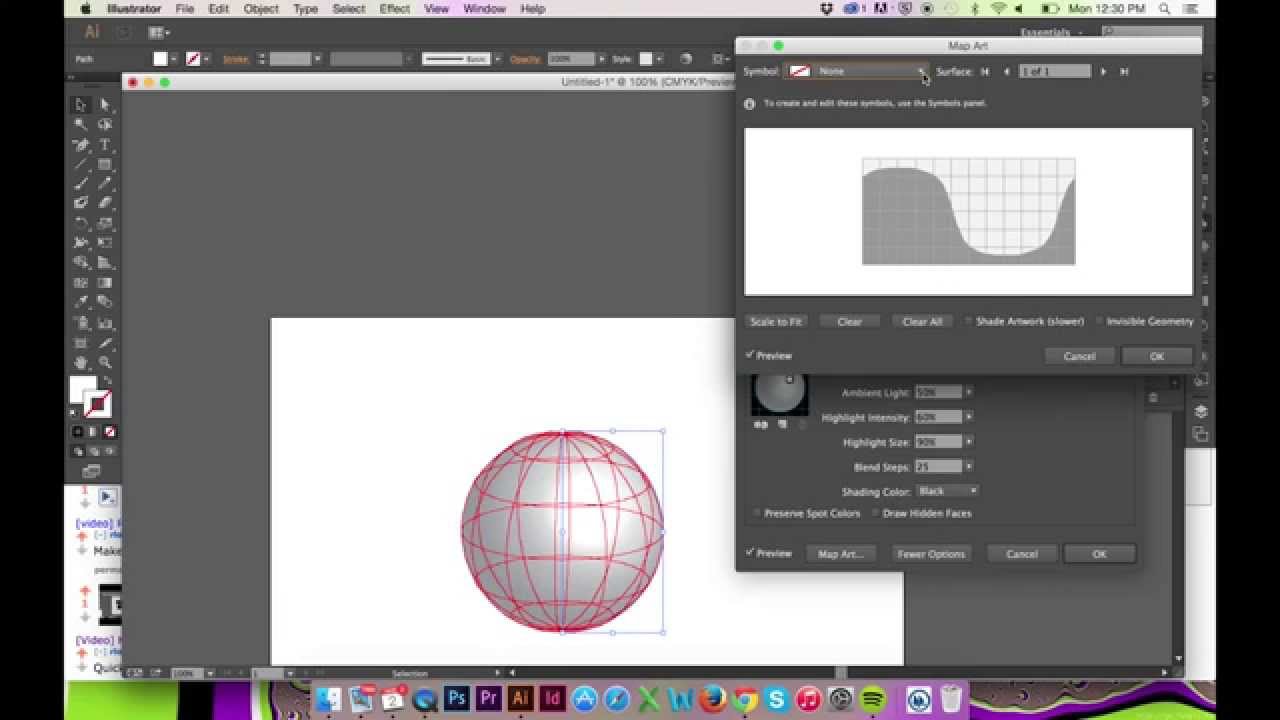
Task: Open Premiere Pro from the Dock
Action: pos(489,699)
